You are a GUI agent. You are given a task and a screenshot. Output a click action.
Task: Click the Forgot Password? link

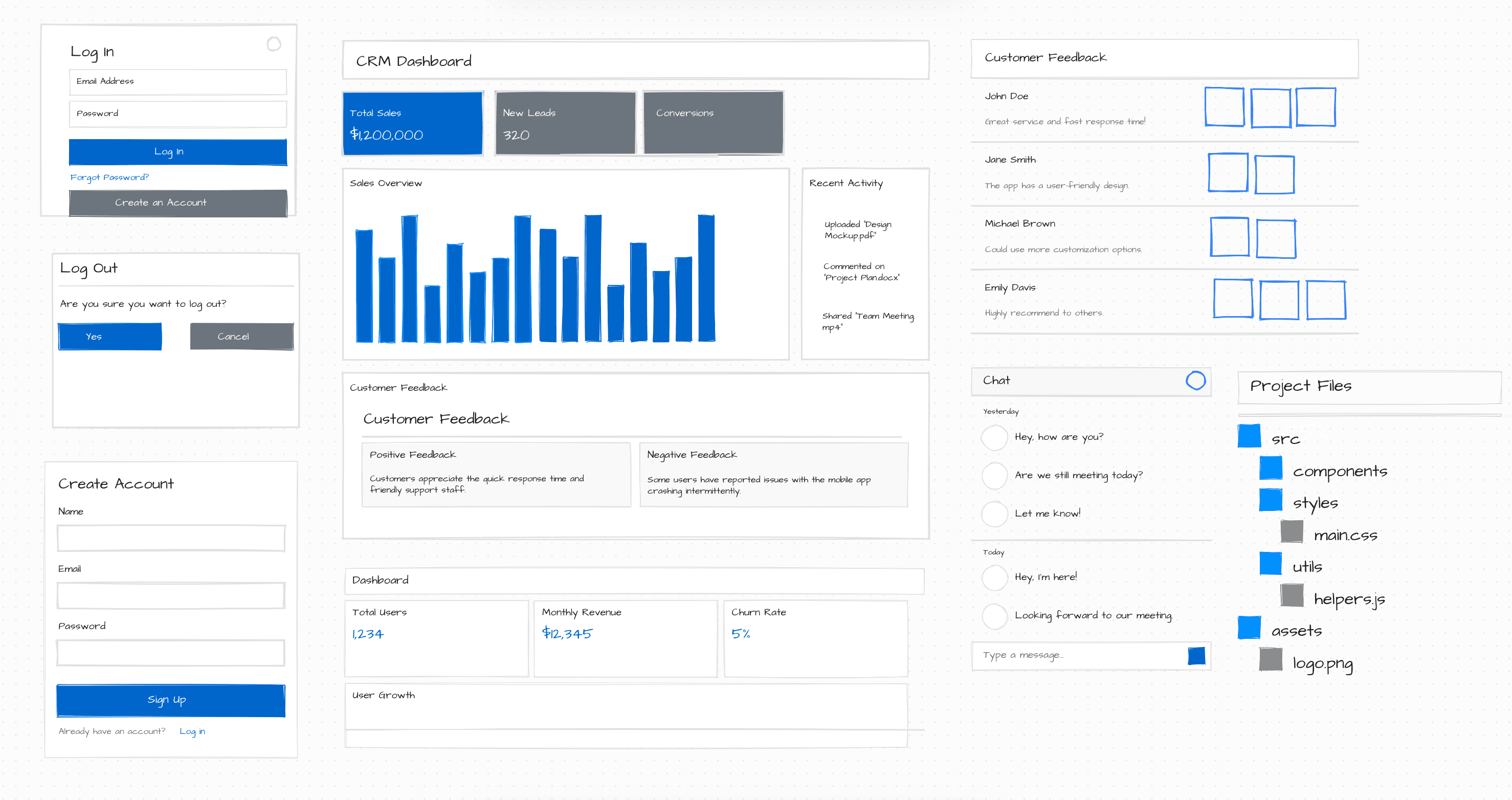tap(110, 177)
